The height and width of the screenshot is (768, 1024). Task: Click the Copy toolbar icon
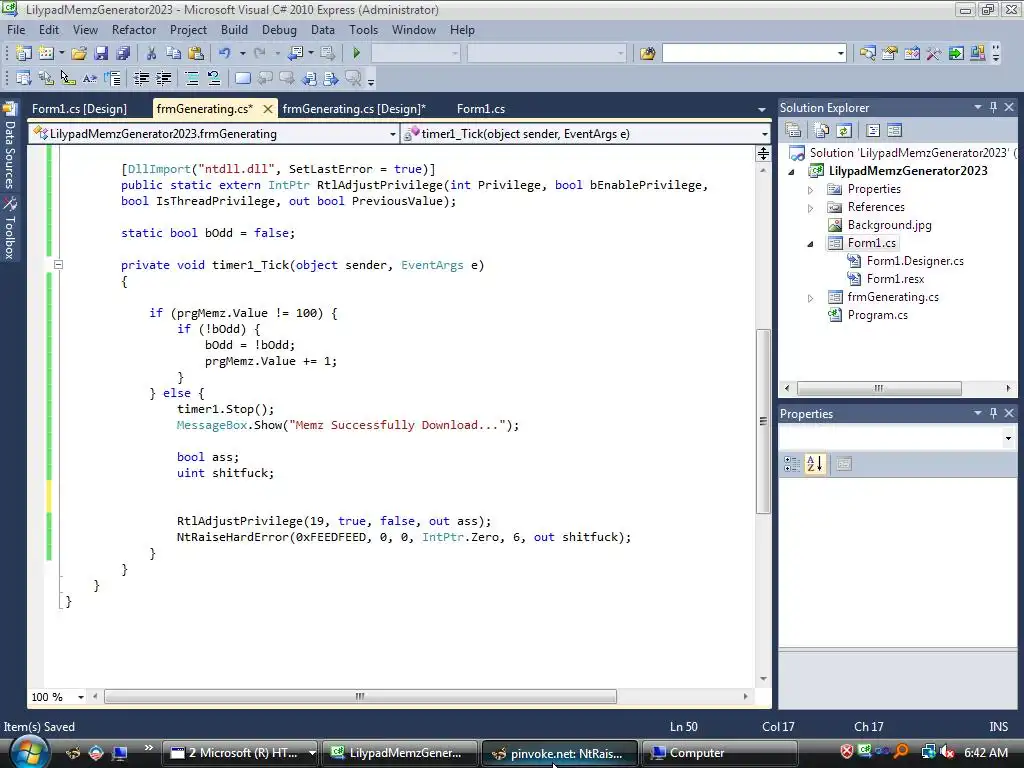click(173, 53)
